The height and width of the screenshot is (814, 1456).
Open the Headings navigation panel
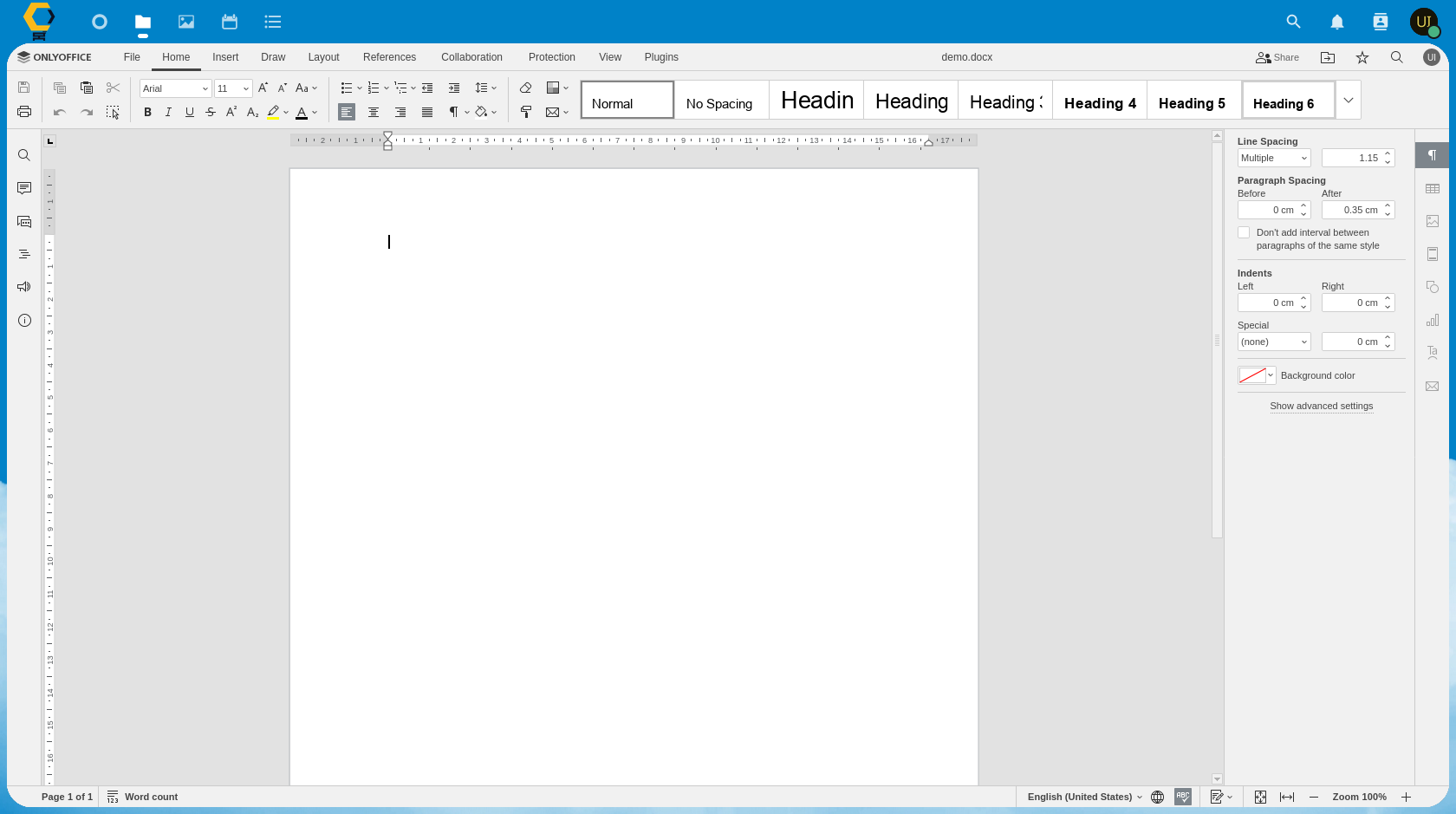click(x=24, y=254)
